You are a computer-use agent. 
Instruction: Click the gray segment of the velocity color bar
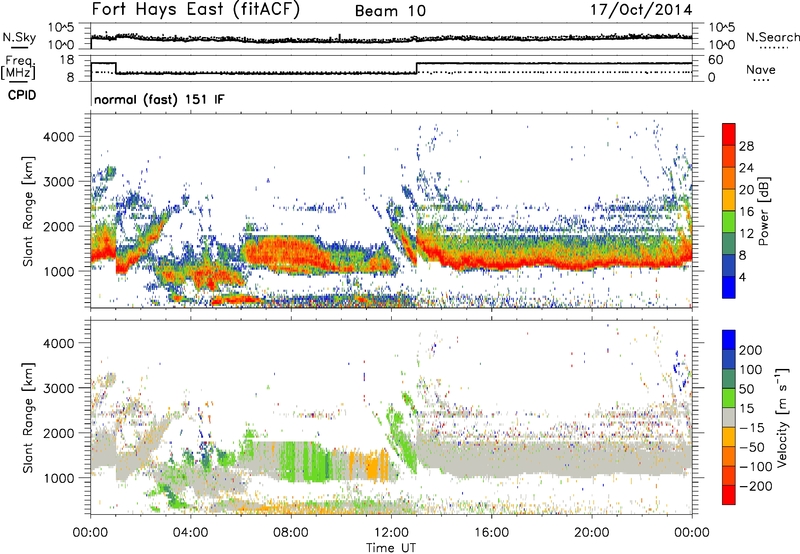[x=729, y=417]
